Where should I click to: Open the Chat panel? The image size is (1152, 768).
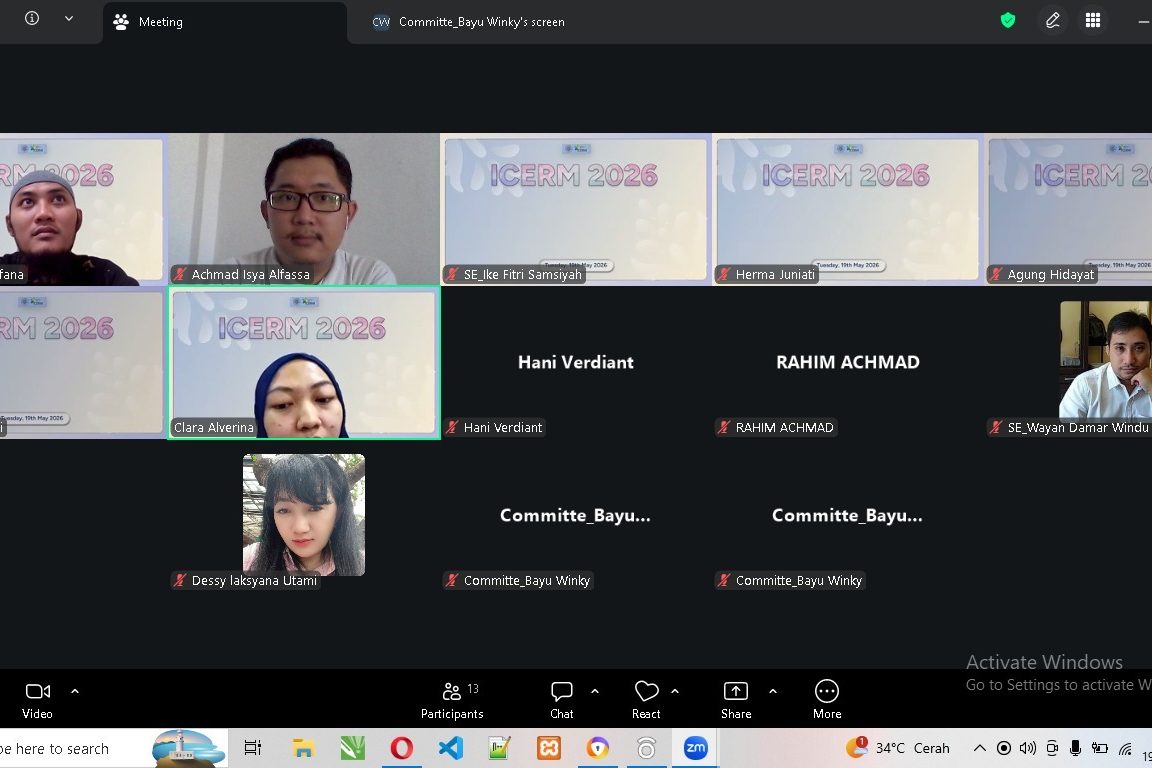tap(562, 700)
